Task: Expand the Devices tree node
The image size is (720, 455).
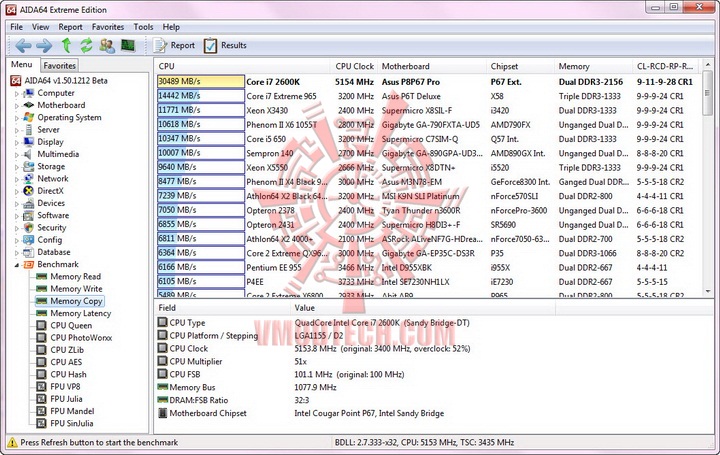Action: (17, 204)
